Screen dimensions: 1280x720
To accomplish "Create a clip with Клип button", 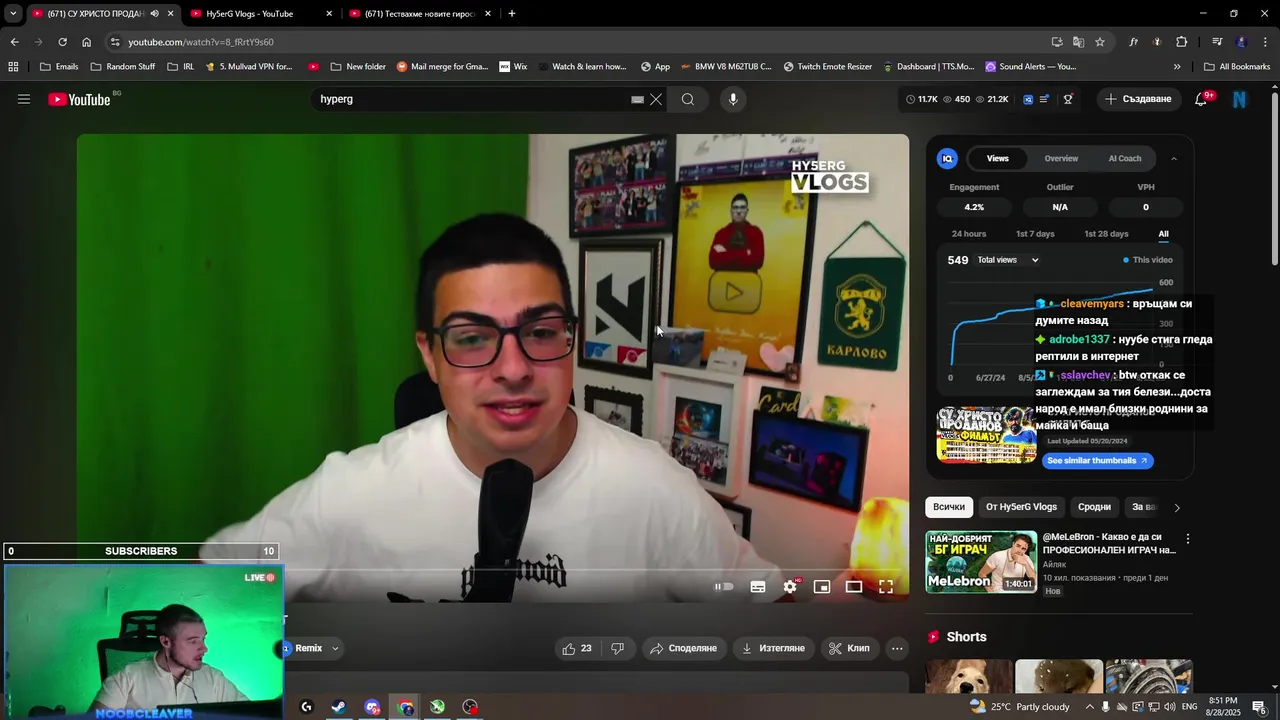I will pos(850,648).
